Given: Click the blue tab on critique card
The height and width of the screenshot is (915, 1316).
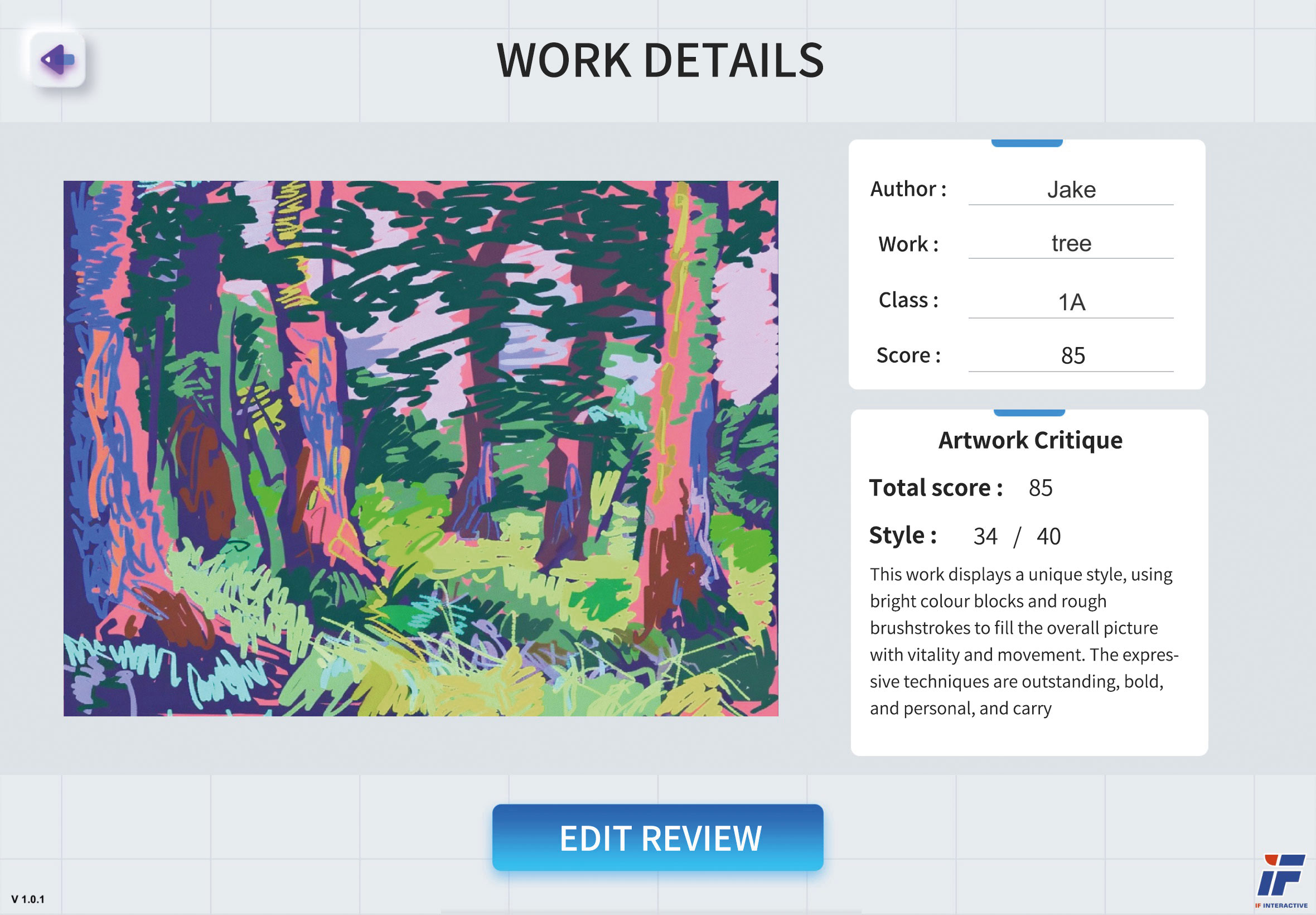Looking at the screenshot, I should 1028,413.
